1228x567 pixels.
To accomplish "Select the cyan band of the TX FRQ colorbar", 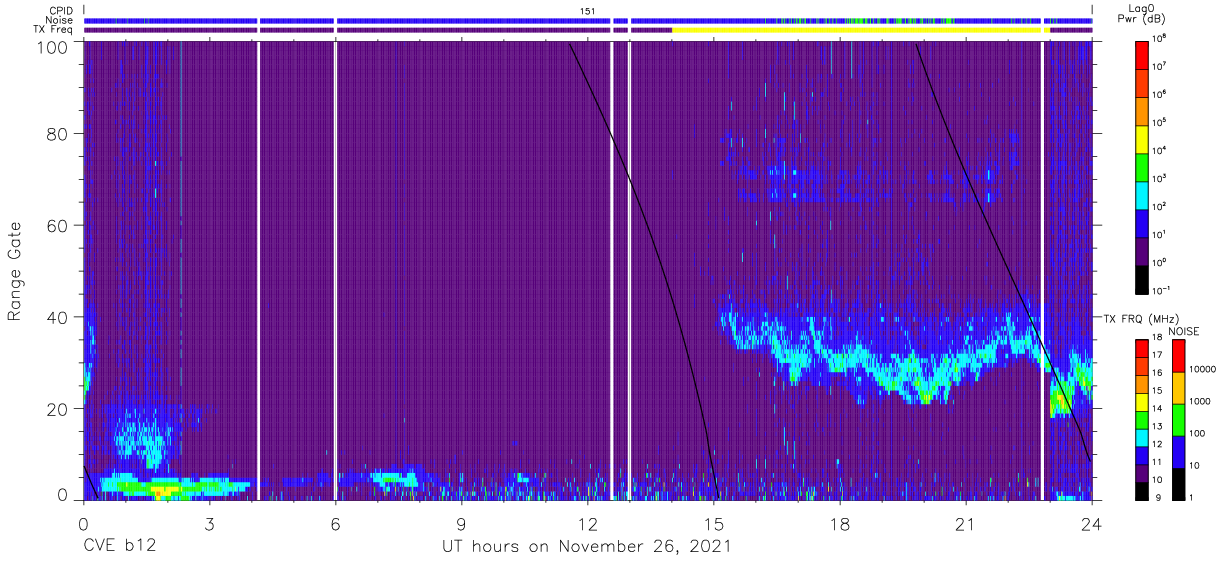I will click(x=1142, y=436).
